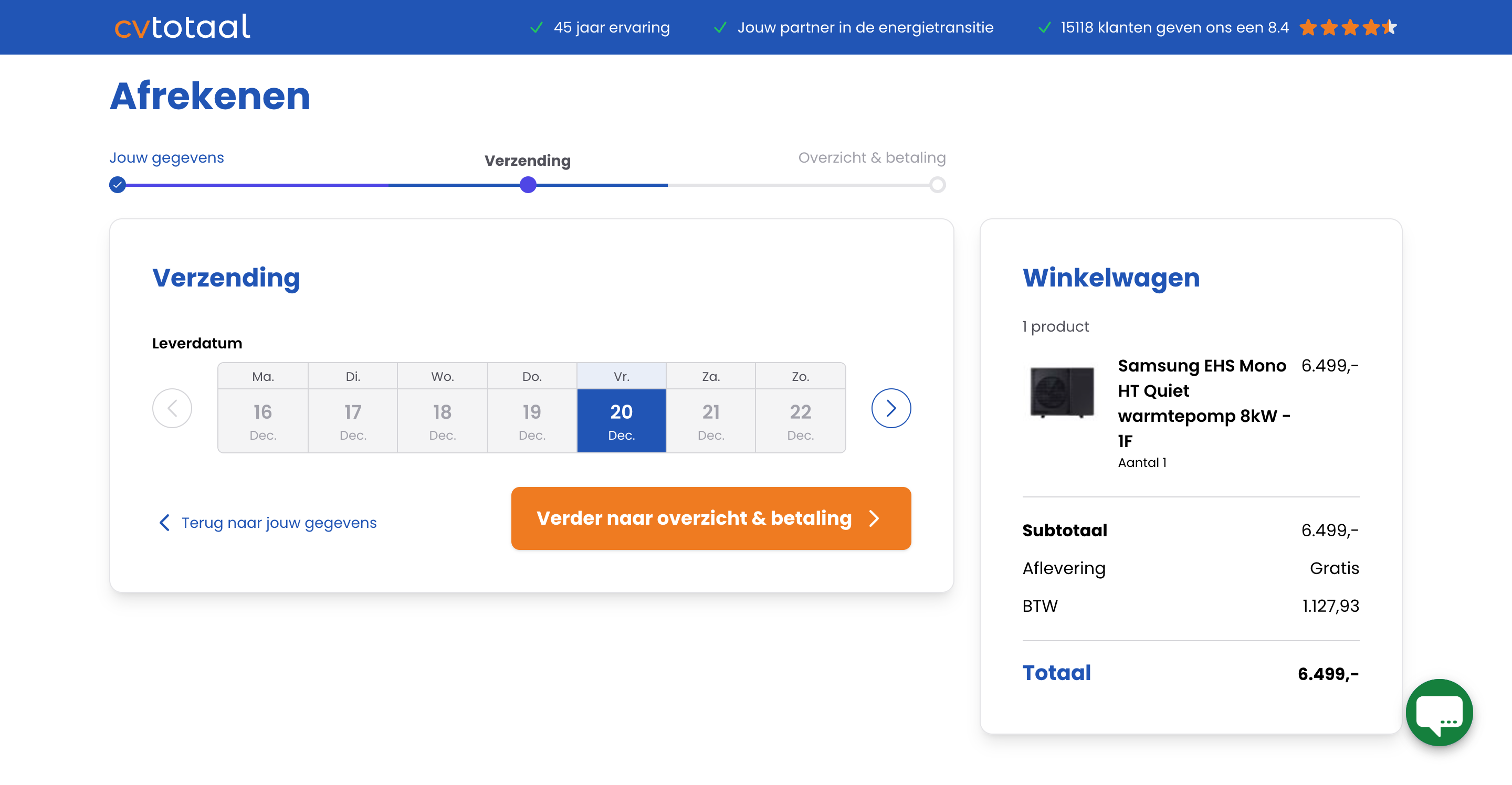Image resolution: width=1512 pixels, height=785 pixels.
Task: Show later dates with the right calendar arrow
Action: tap(891, 407)
